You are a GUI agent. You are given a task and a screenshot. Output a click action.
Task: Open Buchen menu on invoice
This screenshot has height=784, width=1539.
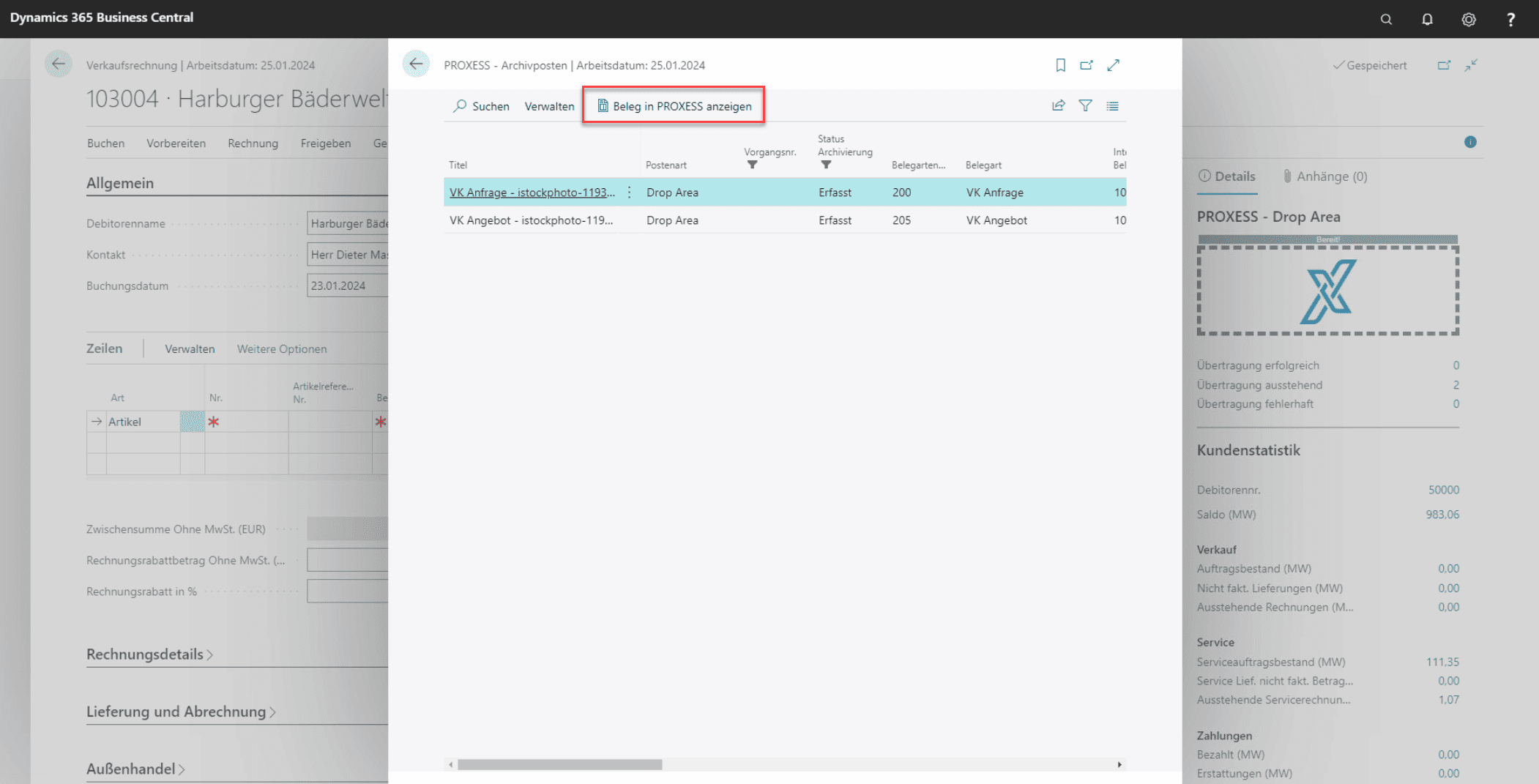point(105,143)
